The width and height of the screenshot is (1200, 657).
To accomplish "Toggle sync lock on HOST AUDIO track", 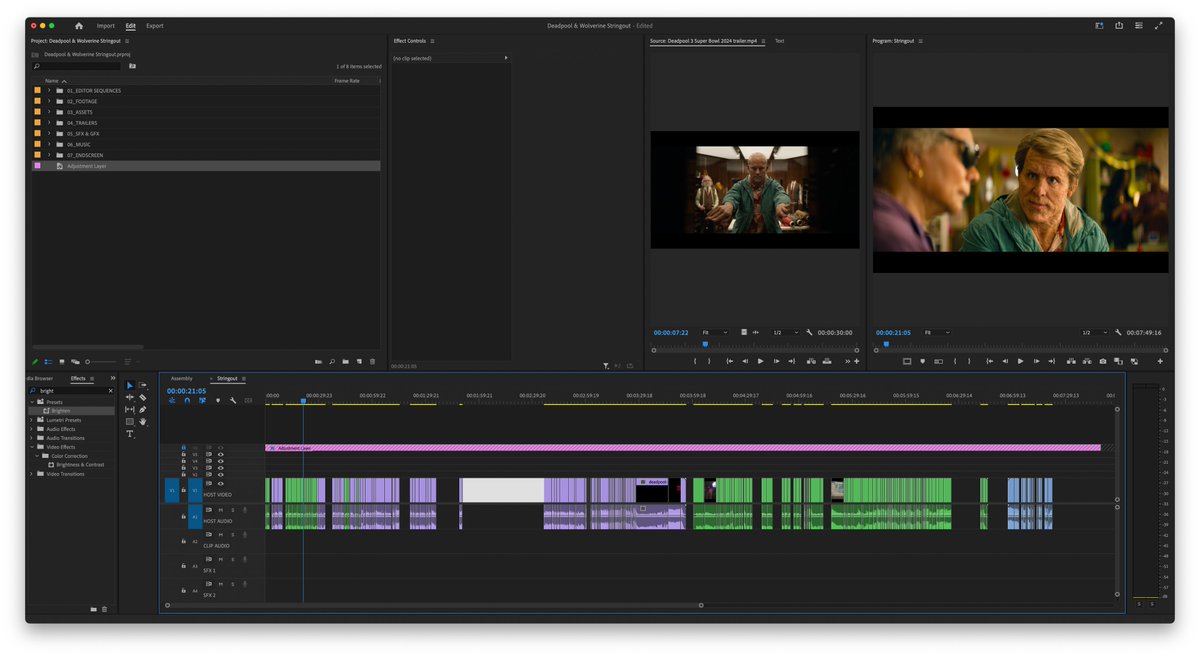I will click(208, 510).
